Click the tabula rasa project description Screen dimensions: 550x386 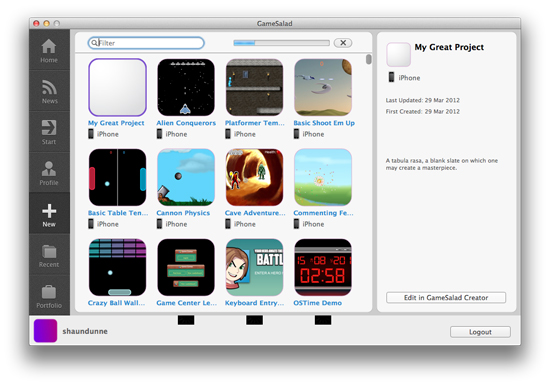coord(442,164)
